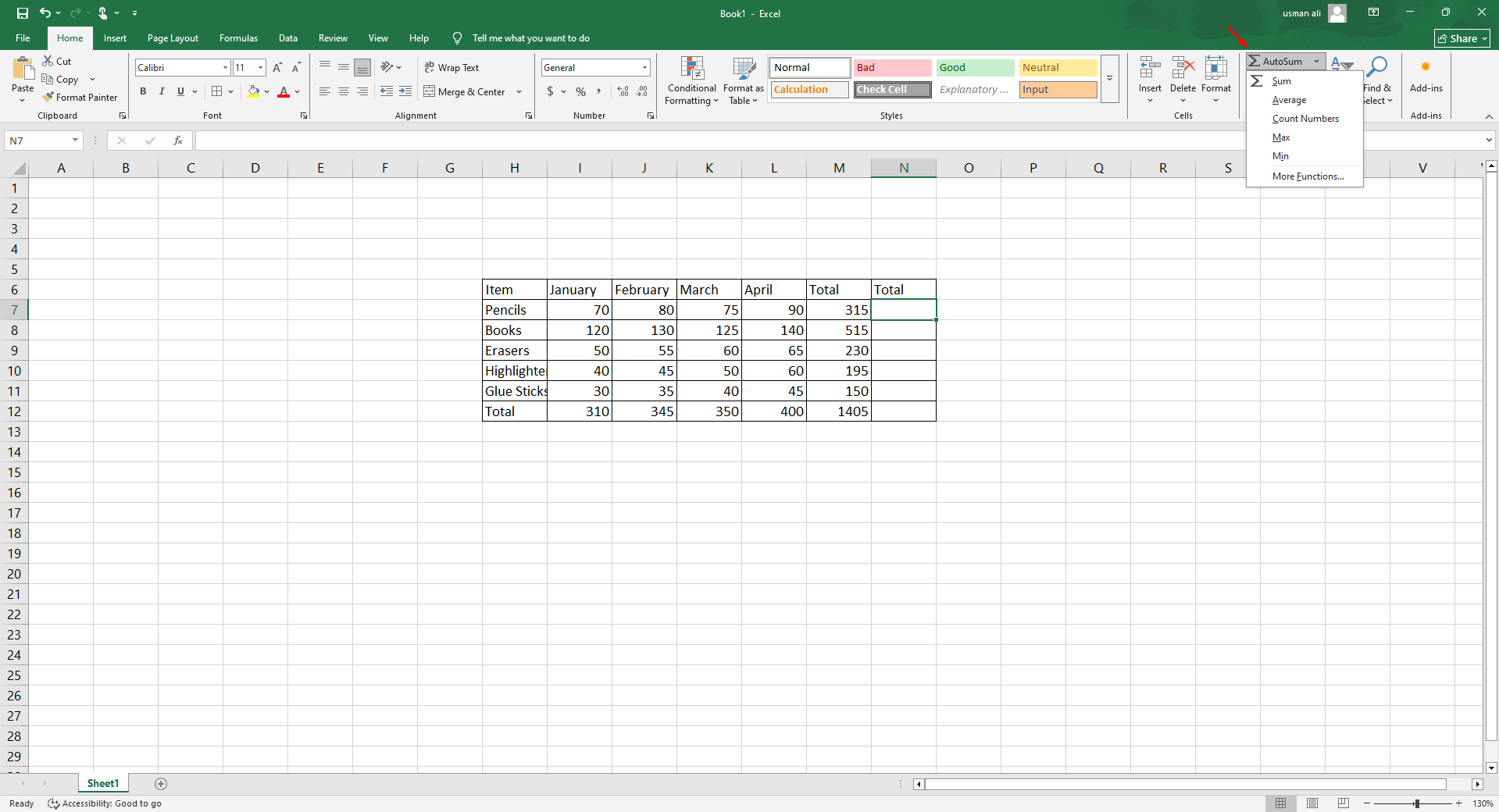
Task: Click the AutoSum button
Action: (1277, 61)
